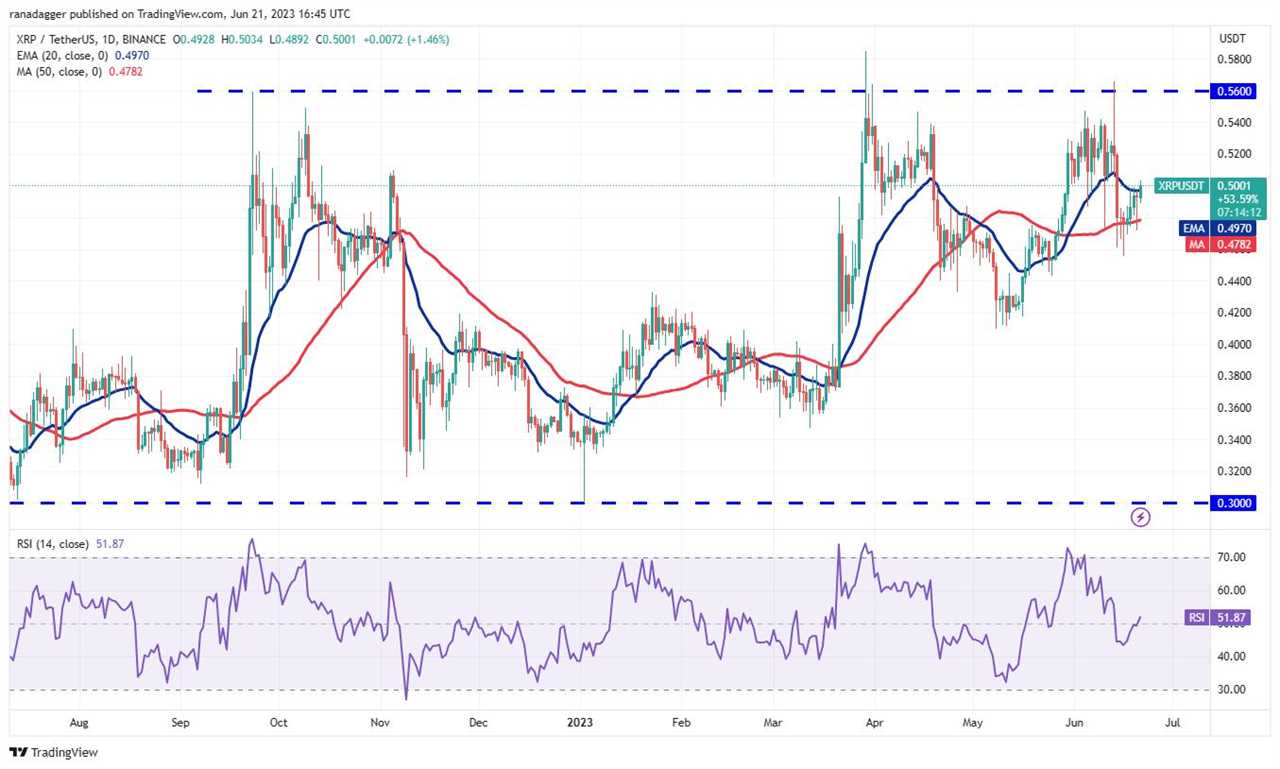1280x769 pixels.
Task: Click the 0.3400 price axis label
Action: (1234, 440)
